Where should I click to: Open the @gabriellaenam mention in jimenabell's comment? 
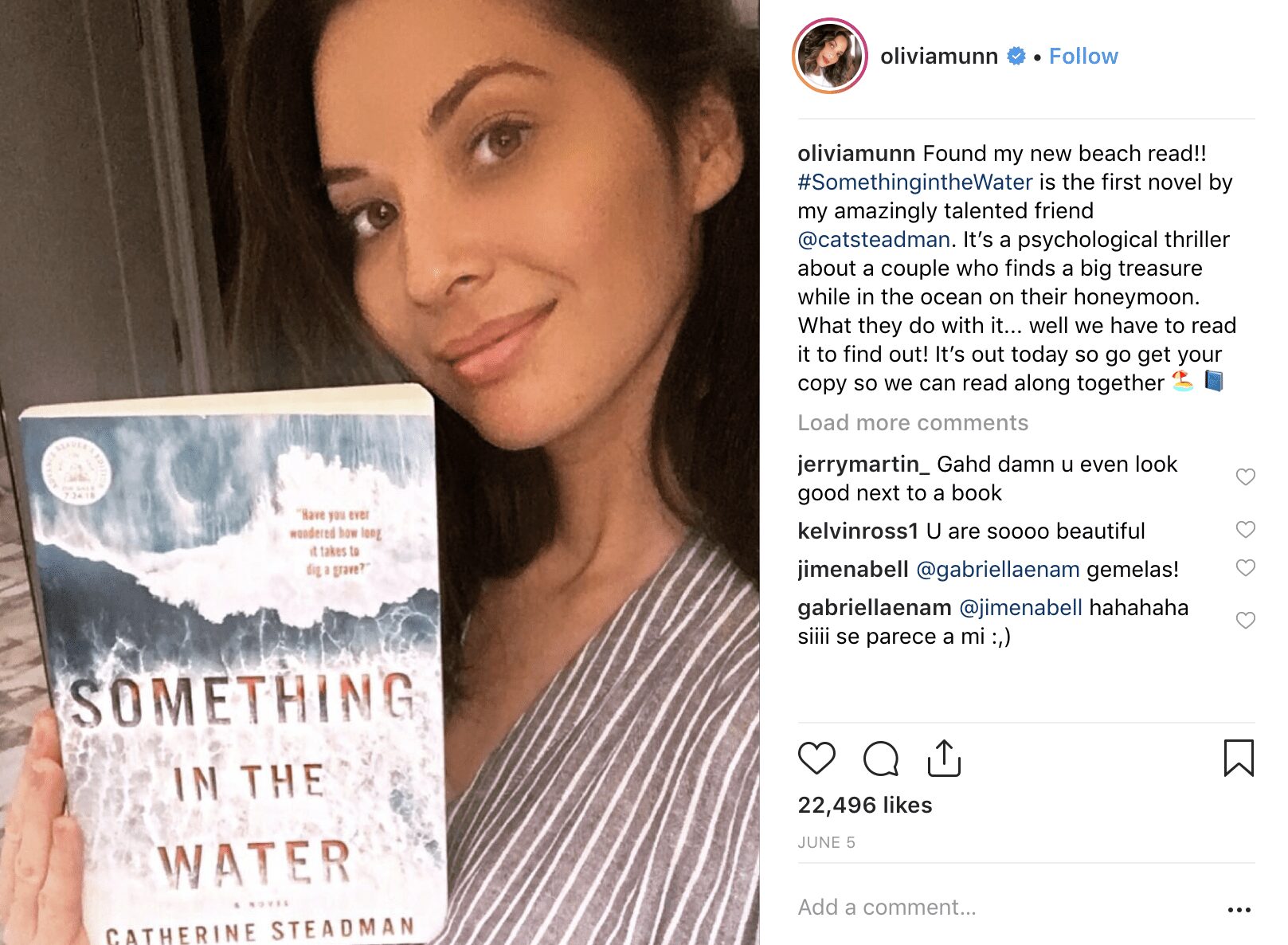998,569
